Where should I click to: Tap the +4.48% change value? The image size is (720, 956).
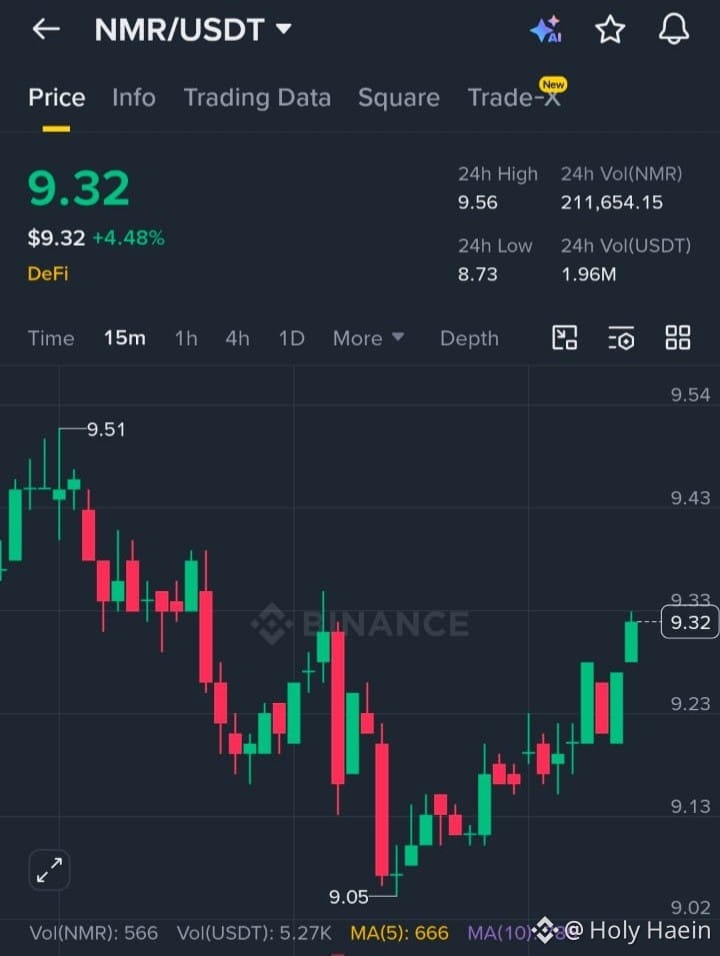(128, 238)
